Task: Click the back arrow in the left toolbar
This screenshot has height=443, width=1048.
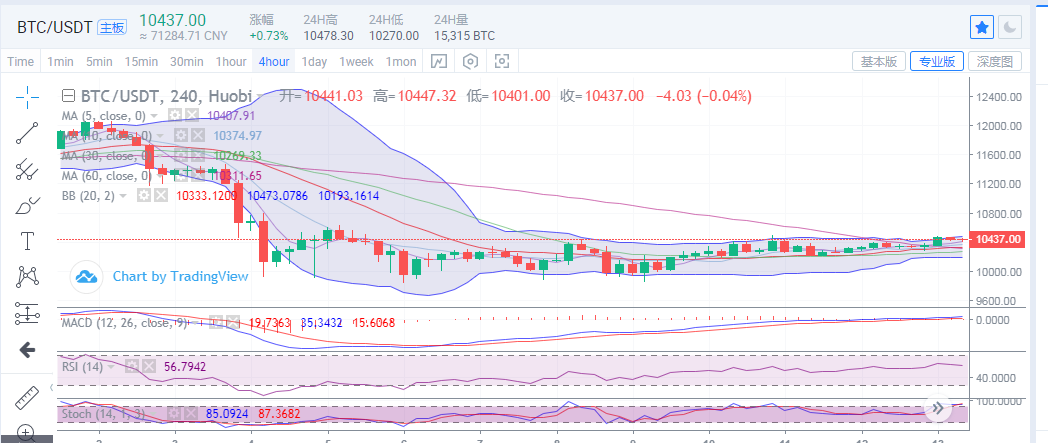Action: point(27,349)
